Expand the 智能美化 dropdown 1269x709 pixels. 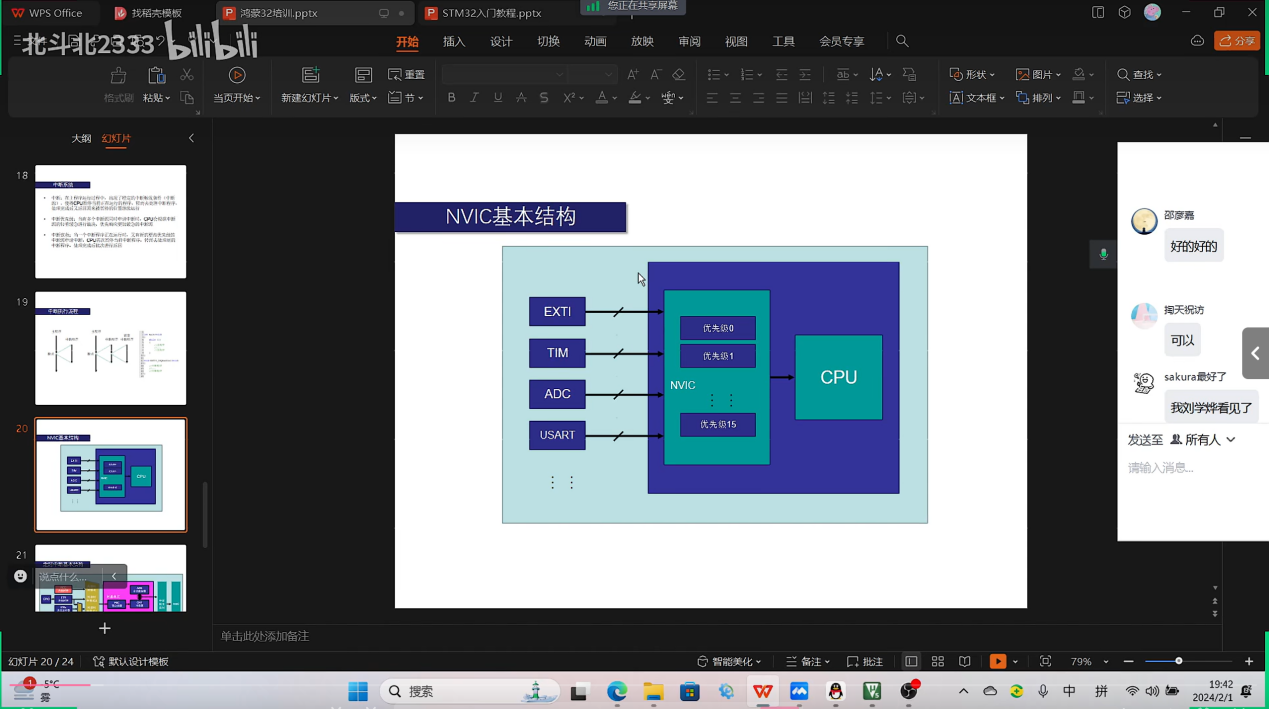tap(729, 662)
